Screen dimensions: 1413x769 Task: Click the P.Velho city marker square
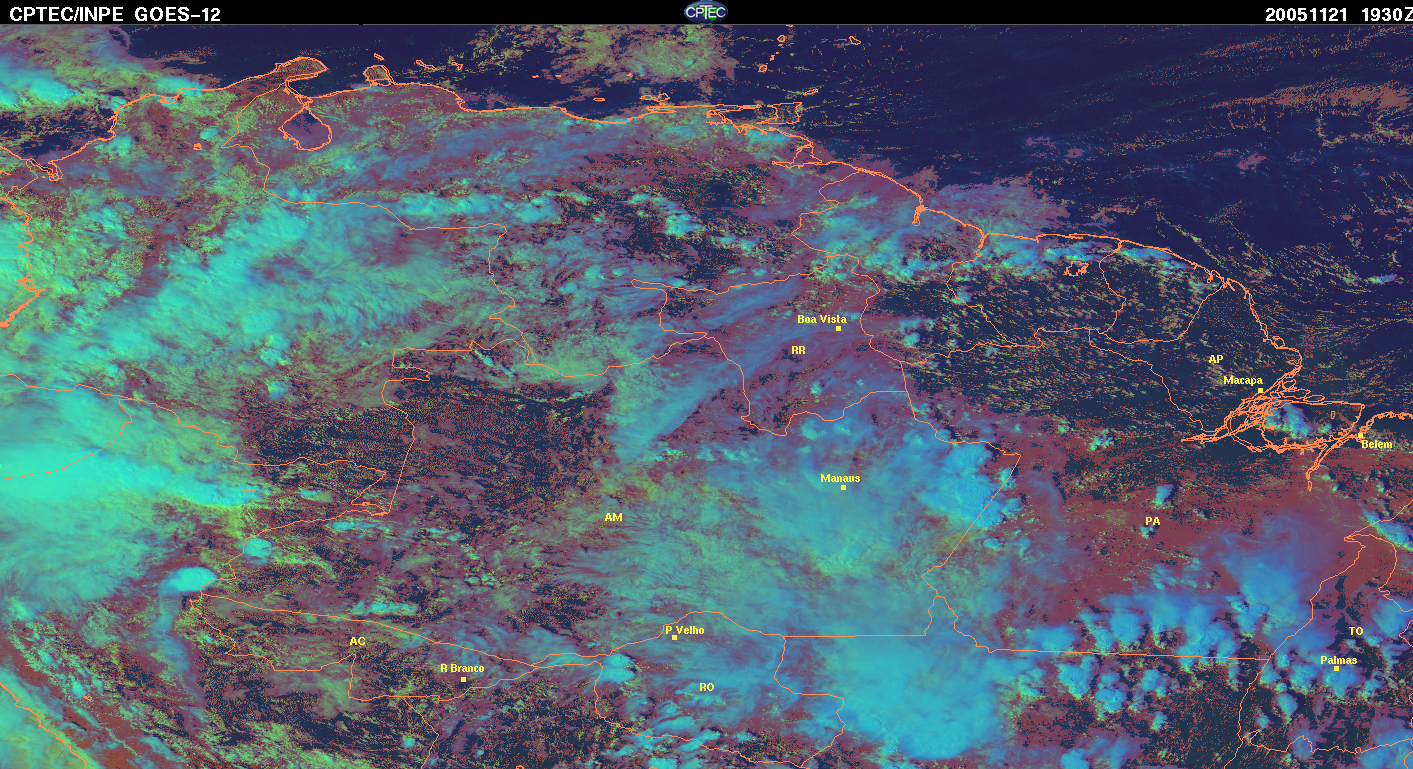coord(675,637)
